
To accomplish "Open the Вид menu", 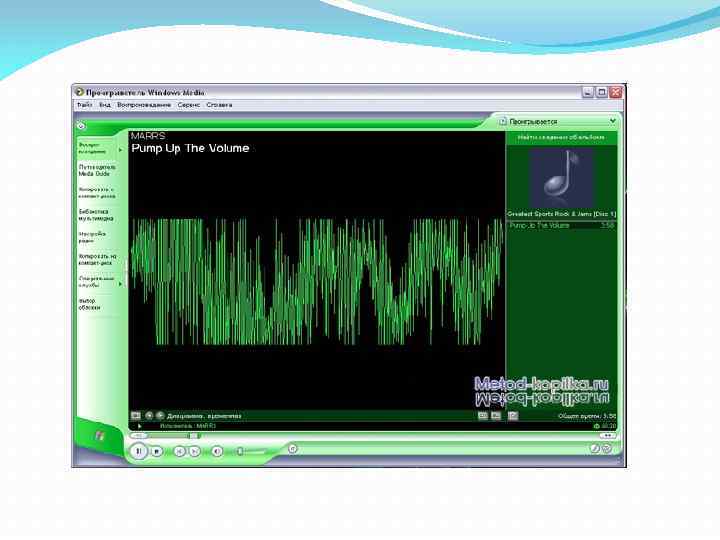I will tap(105, 105).
